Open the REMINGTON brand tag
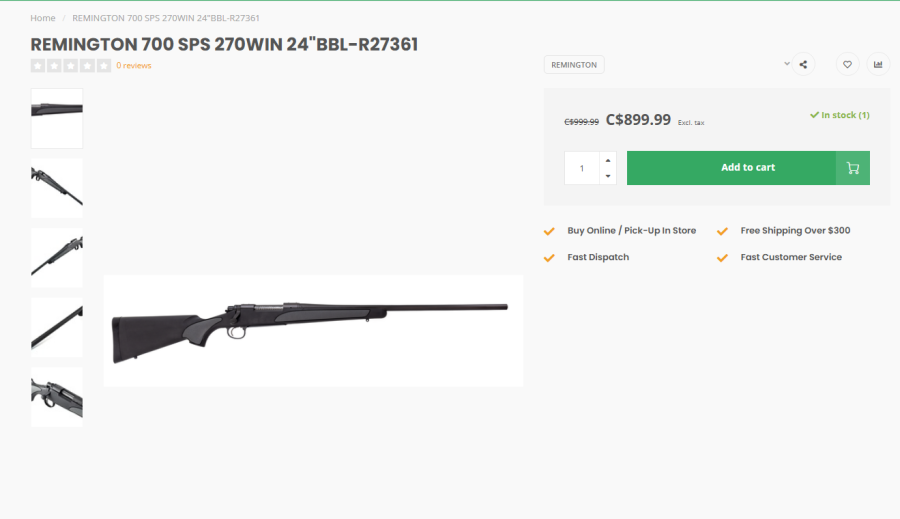Viewport: 900px width, 519px height. point(574,65)
